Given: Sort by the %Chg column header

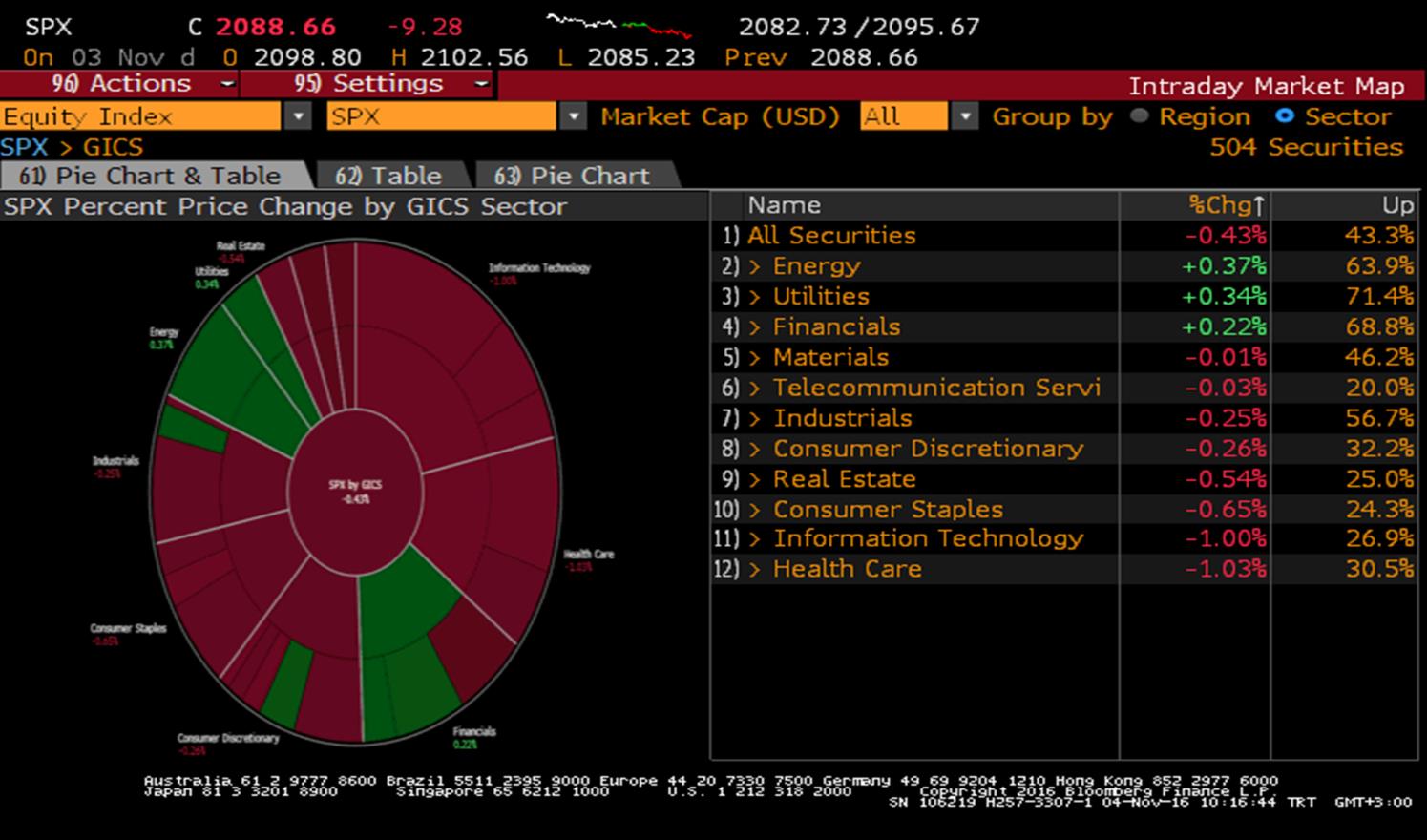Looking at the screenshot, I should tap(1227, 205).
